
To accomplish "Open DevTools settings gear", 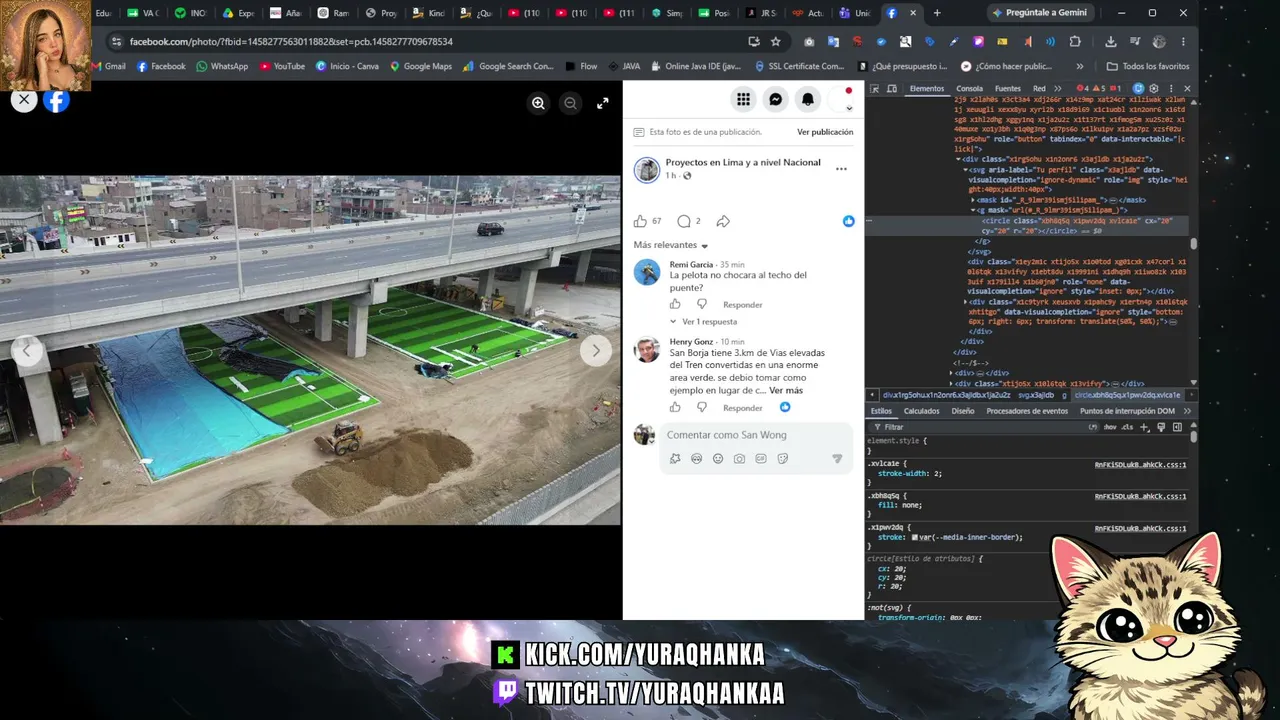I will (x=1153, y=89).
